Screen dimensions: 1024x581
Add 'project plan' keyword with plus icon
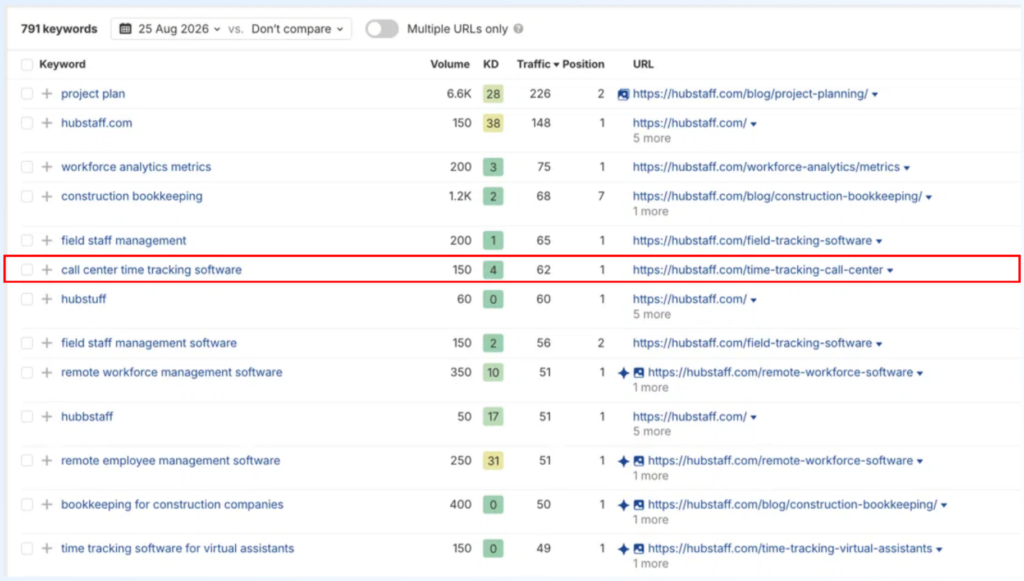(46, 94)
